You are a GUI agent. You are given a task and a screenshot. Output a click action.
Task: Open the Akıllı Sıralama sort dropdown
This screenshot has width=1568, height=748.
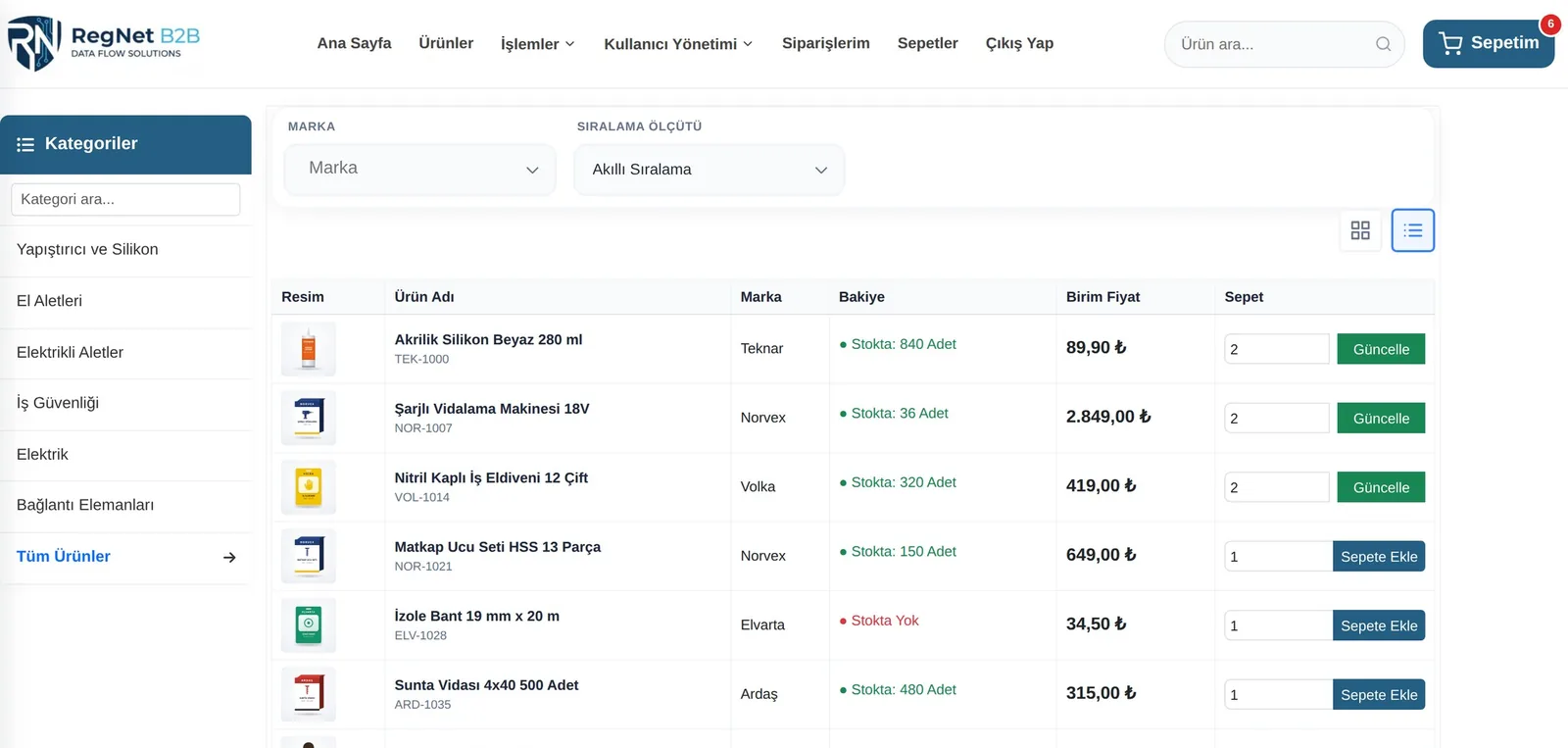[x=710, y=170]
